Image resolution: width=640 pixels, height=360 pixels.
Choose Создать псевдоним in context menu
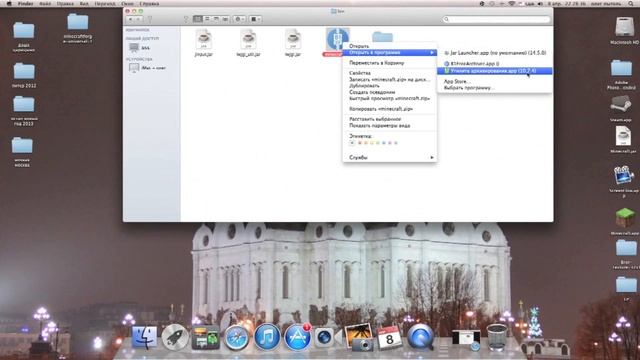click(x=390, y=92)
